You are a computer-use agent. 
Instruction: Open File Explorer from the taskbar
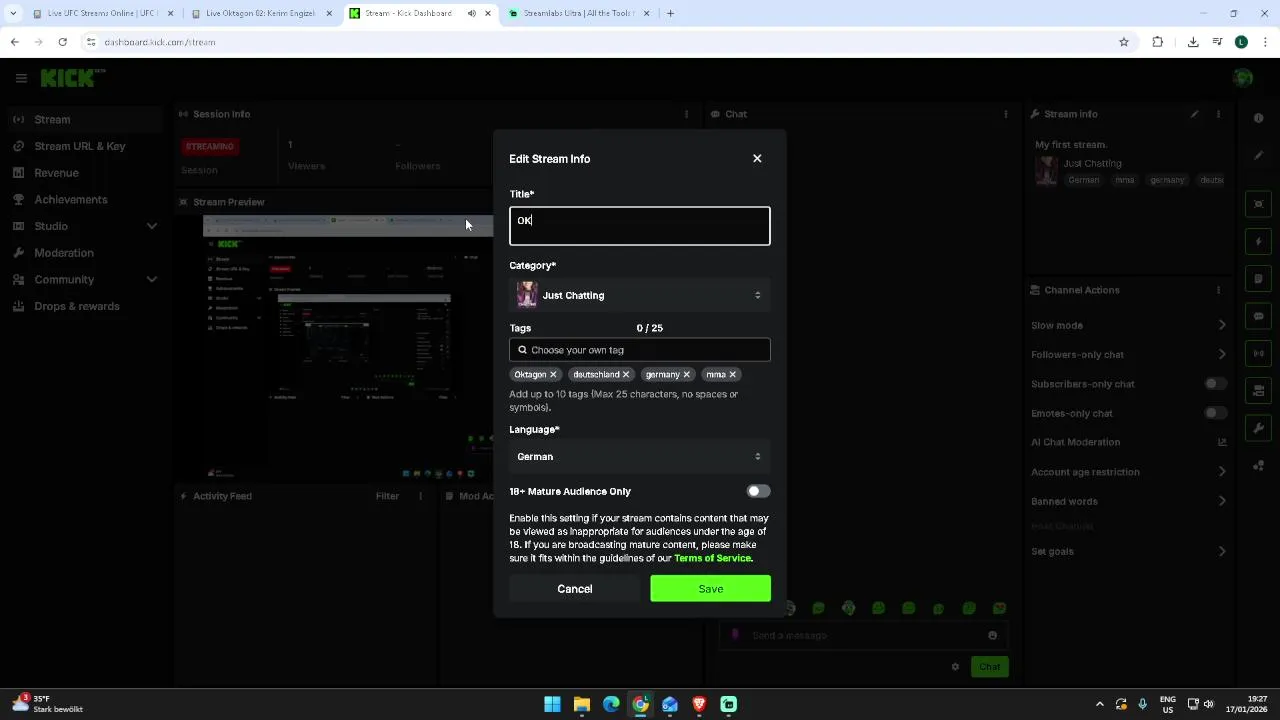click(x=581, y=704)
